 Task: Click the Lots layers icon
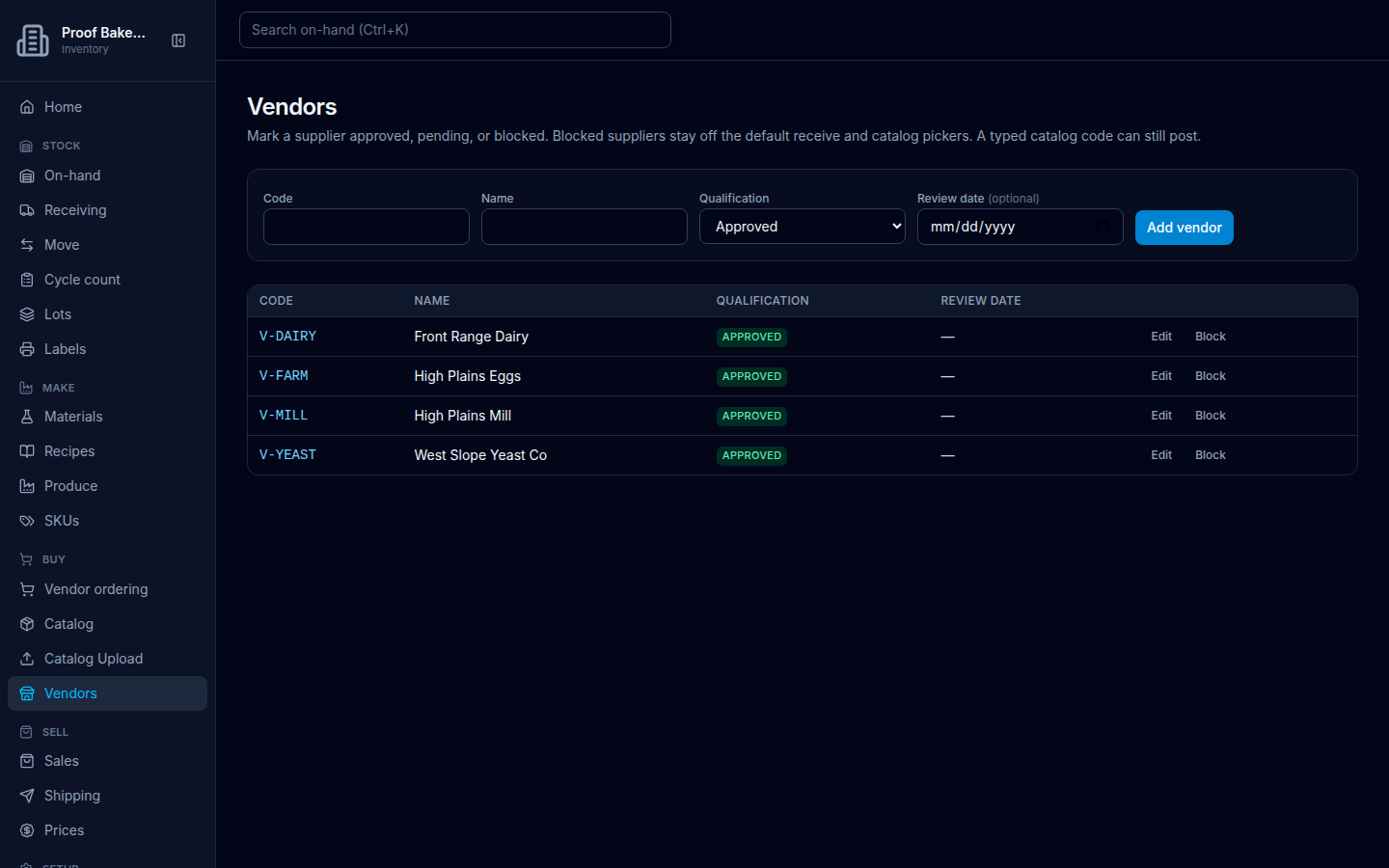coord(27,314)
